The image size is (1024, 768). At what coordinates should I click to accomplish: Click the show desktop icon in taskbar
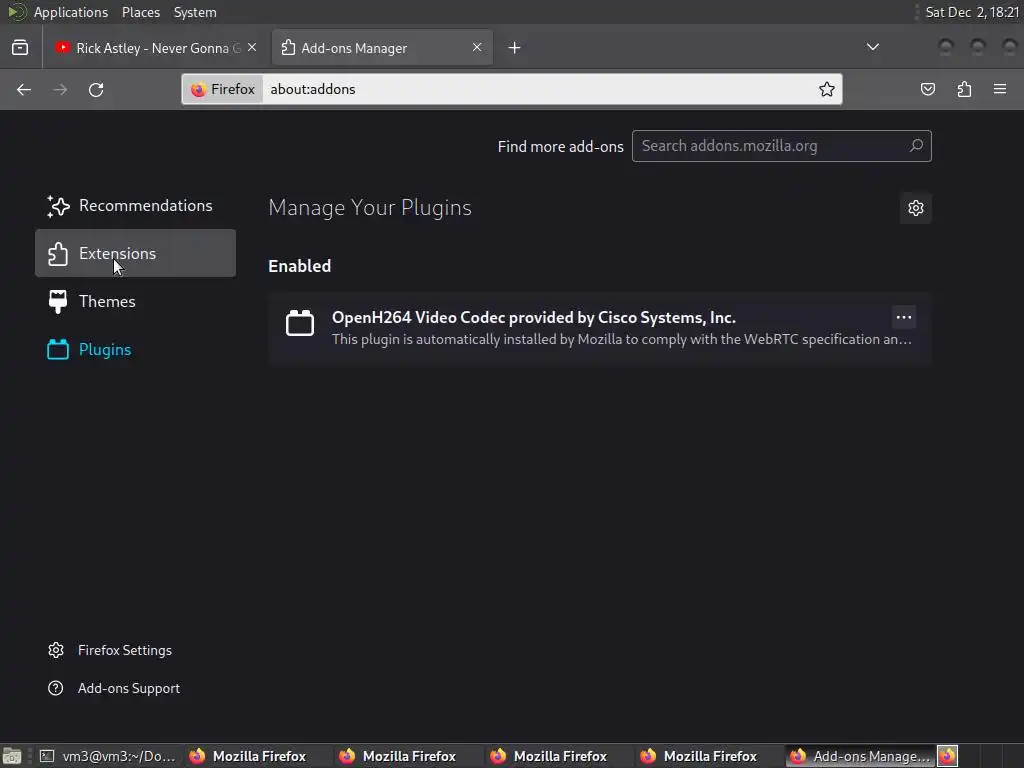click(x=12, y=756)
